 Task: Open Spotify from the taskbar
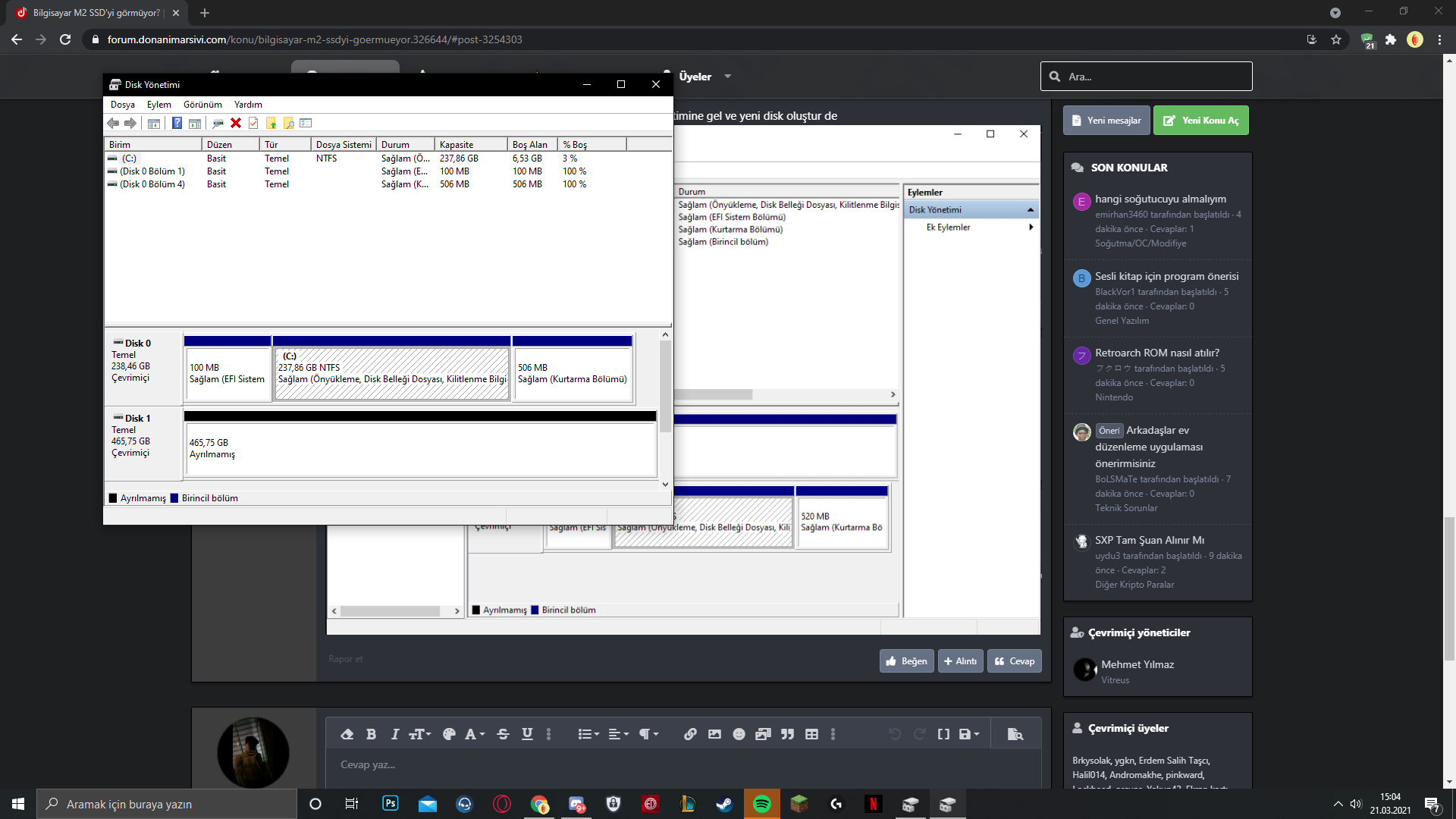point(762,804)
